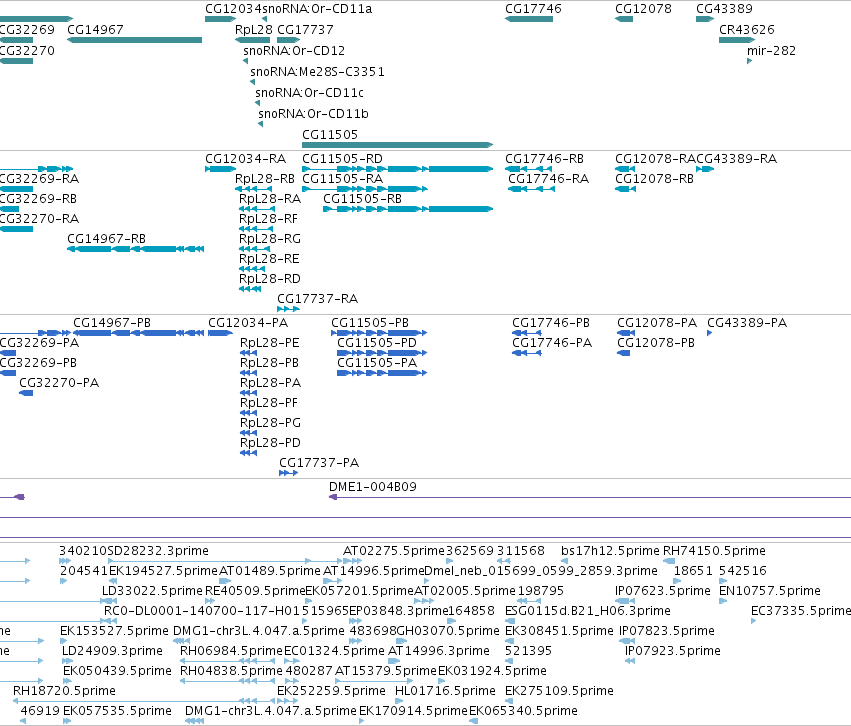Click the RH74150.5prime EST label
This screenshot has width=851, height=726.
coord(714,551)
